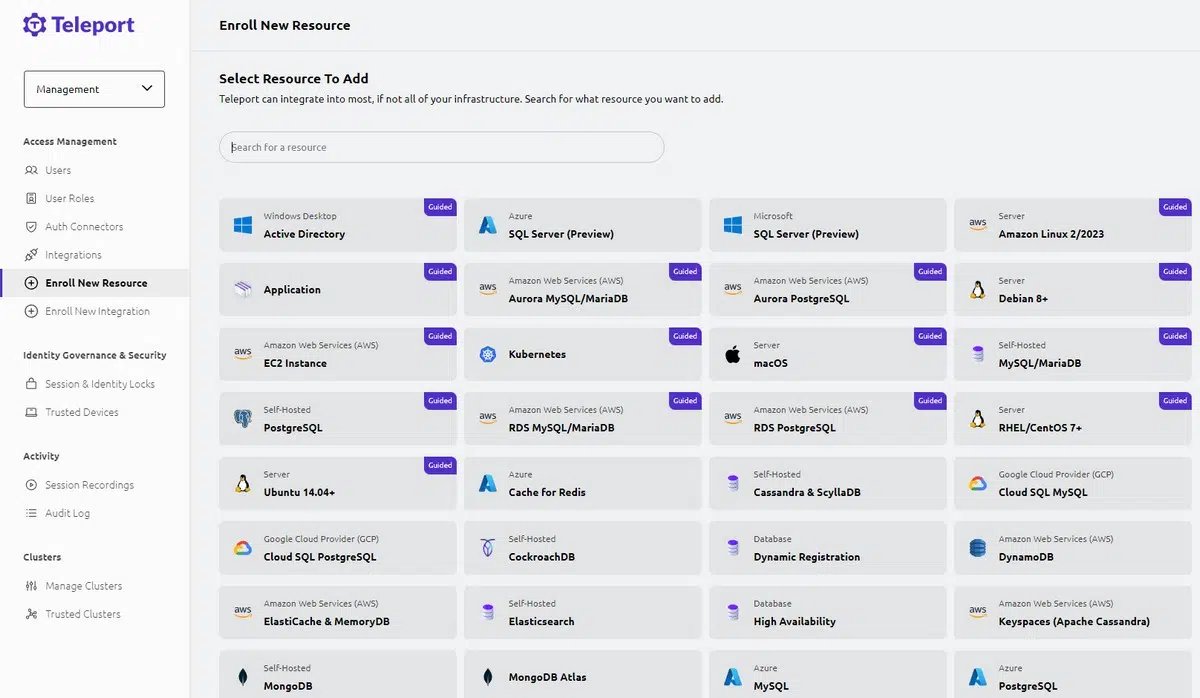This screenshot has height=698, width=1200.
Task: Click the Azure Cache for Redis icon
Action: pos(487,484)
